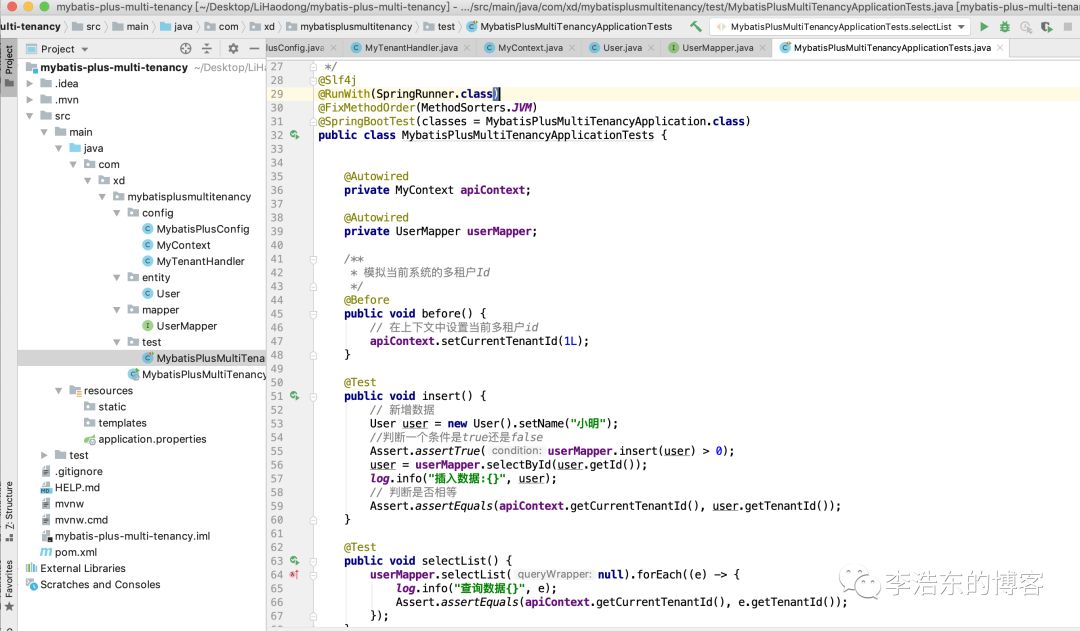Viewport: 1080px width, 631px height.
Task: Open the pom.xml Maven file
Action: coord(76,552)
